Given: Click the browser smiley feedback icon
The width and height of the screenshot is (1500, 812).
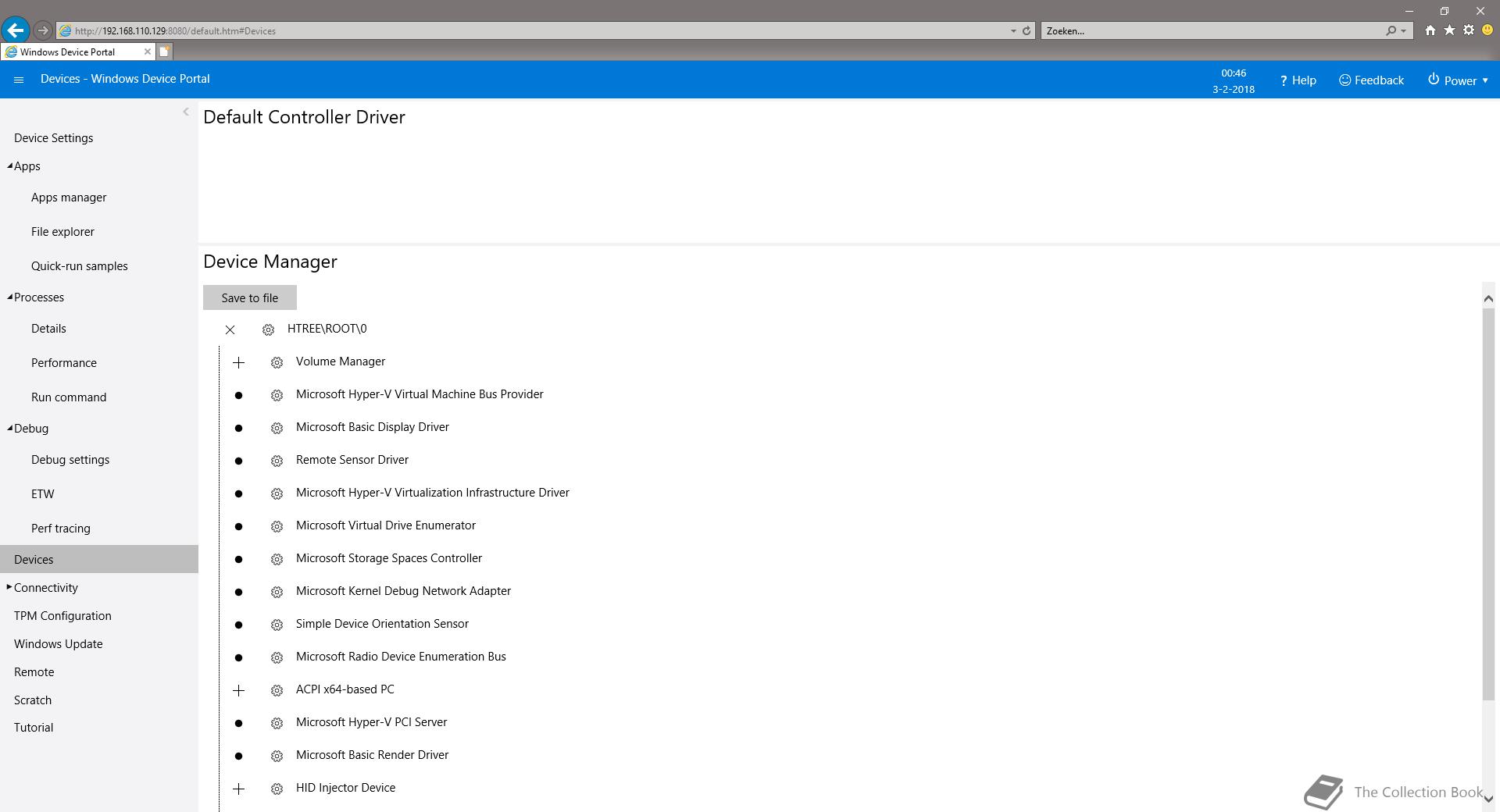Looking at the screenshot, I should pyautogui.click(x=1487, y=30).
